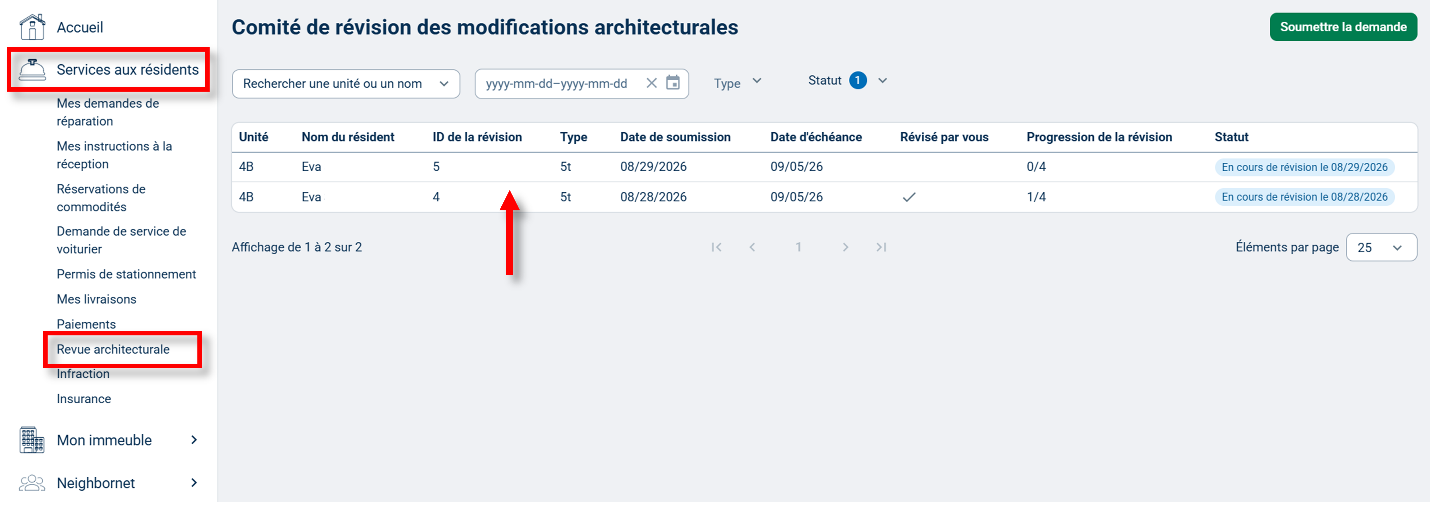Expand the Statut filter dropdown

[x=848, y=81]
